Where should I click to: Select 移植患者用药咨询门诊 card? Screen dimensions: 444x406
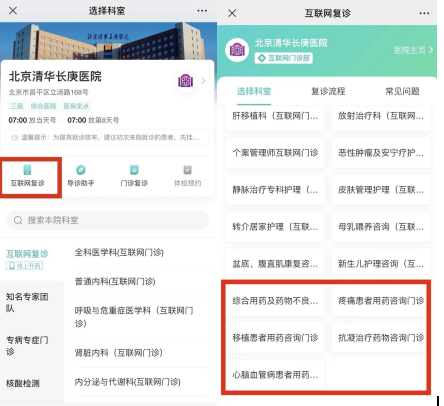coord(275,338)
